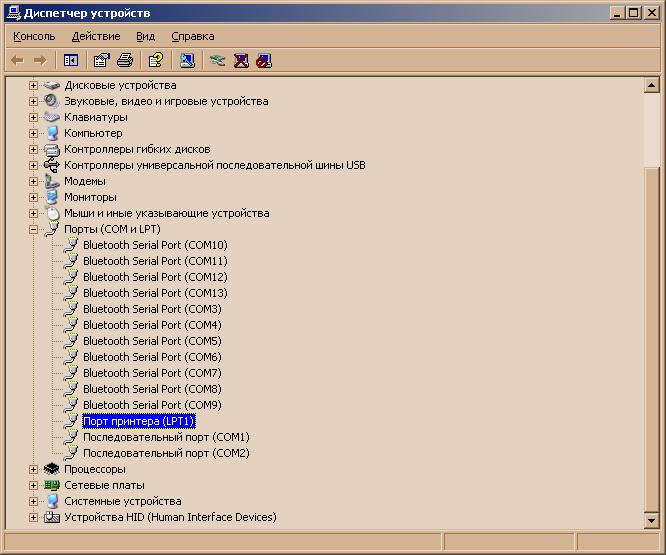666x555 pixels.
Task: Expand Контроллеры универсальной последовательной шины USB
Action: [33, 165]
